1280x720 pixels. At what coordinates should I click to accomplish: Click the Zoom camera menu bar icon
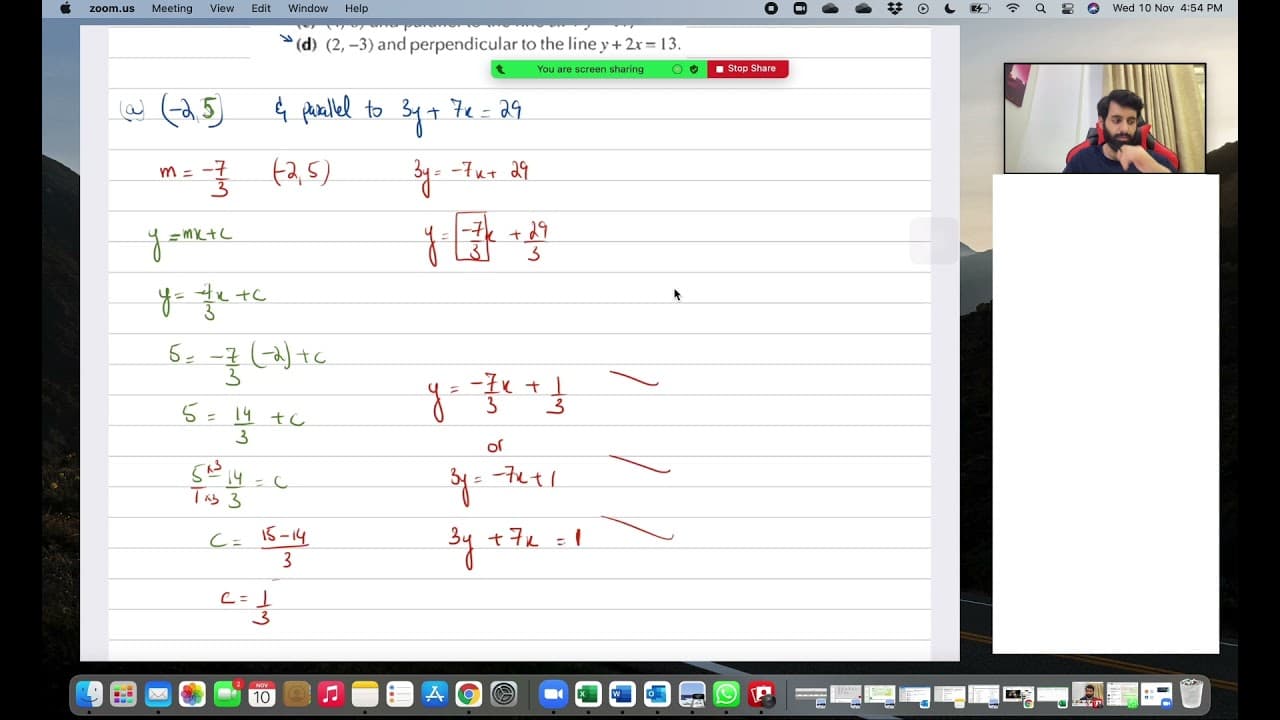pos(800,8)
